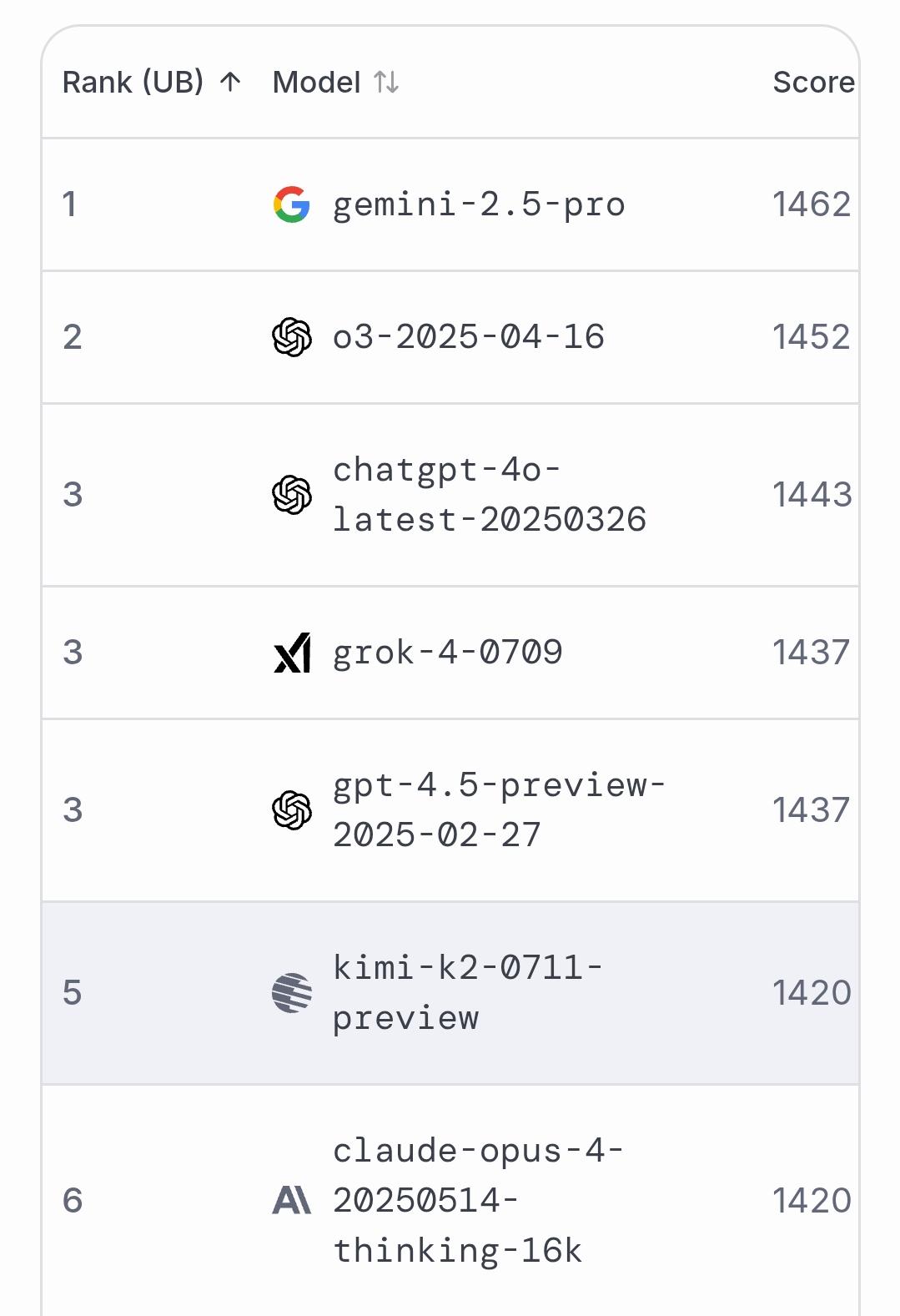Open the gemini-2.5-pro model link
This screenshot has height=1316, width=900.
coord(479,204)
